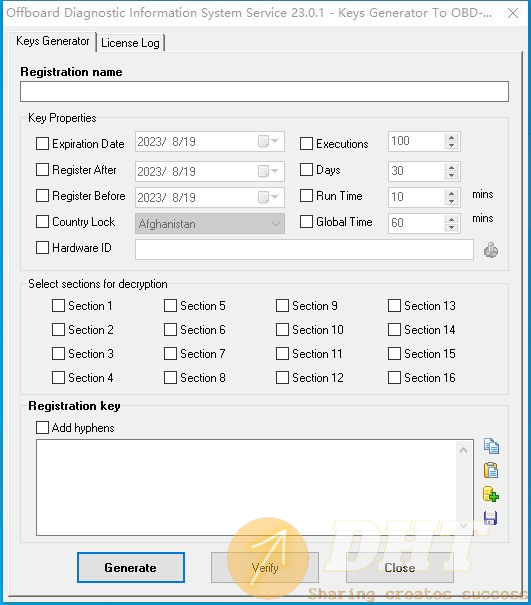
Task: Click the Verify button
Action: point(265,568)
